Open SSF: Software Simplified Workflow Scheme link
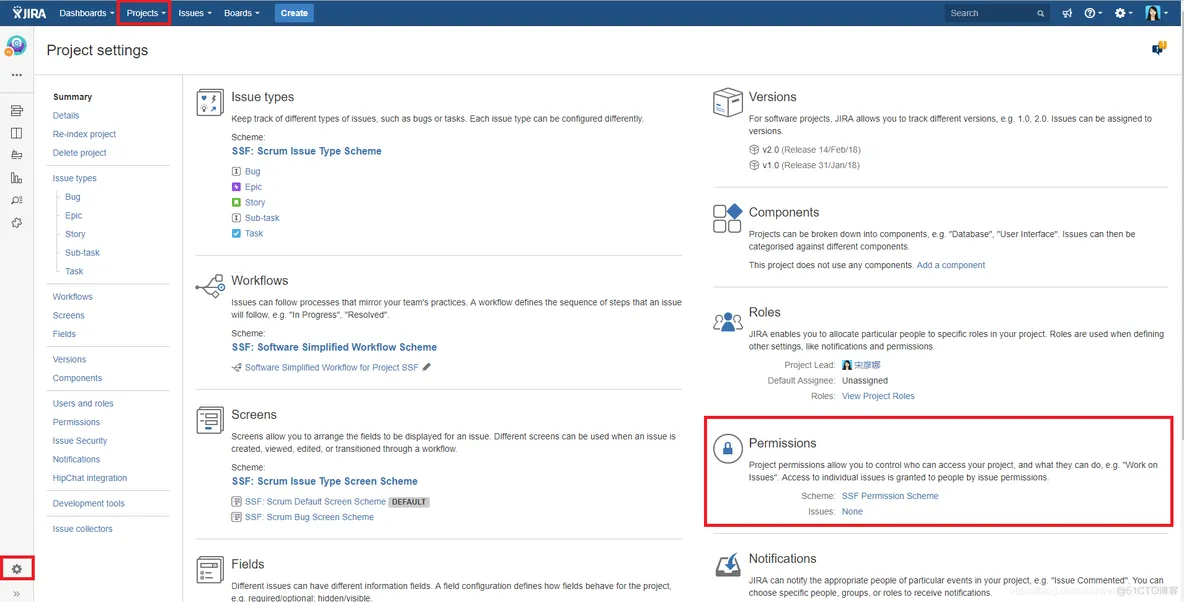This screenshot has height=602, width=1184. (x=335, y=347)
